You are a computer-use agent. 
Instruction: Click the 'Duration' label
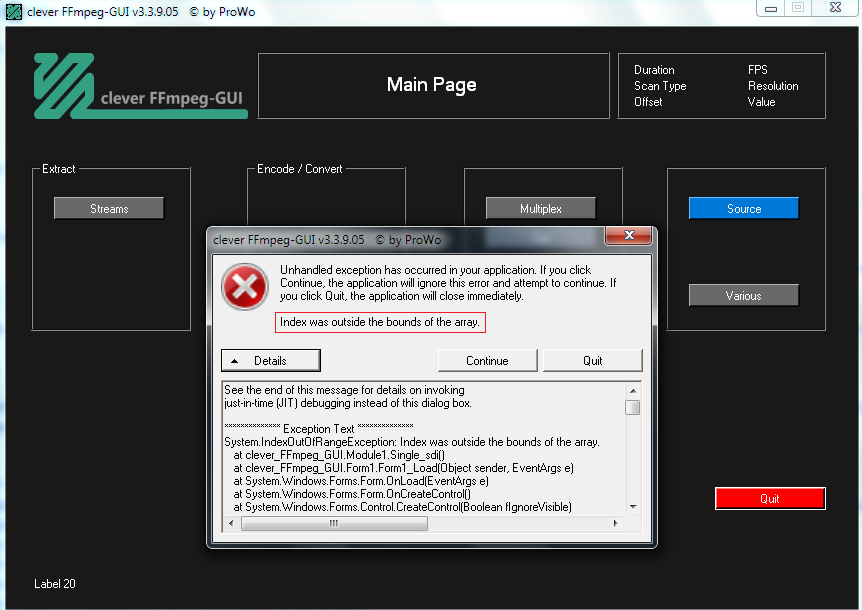pyautogui.click(x=654, y=70)
